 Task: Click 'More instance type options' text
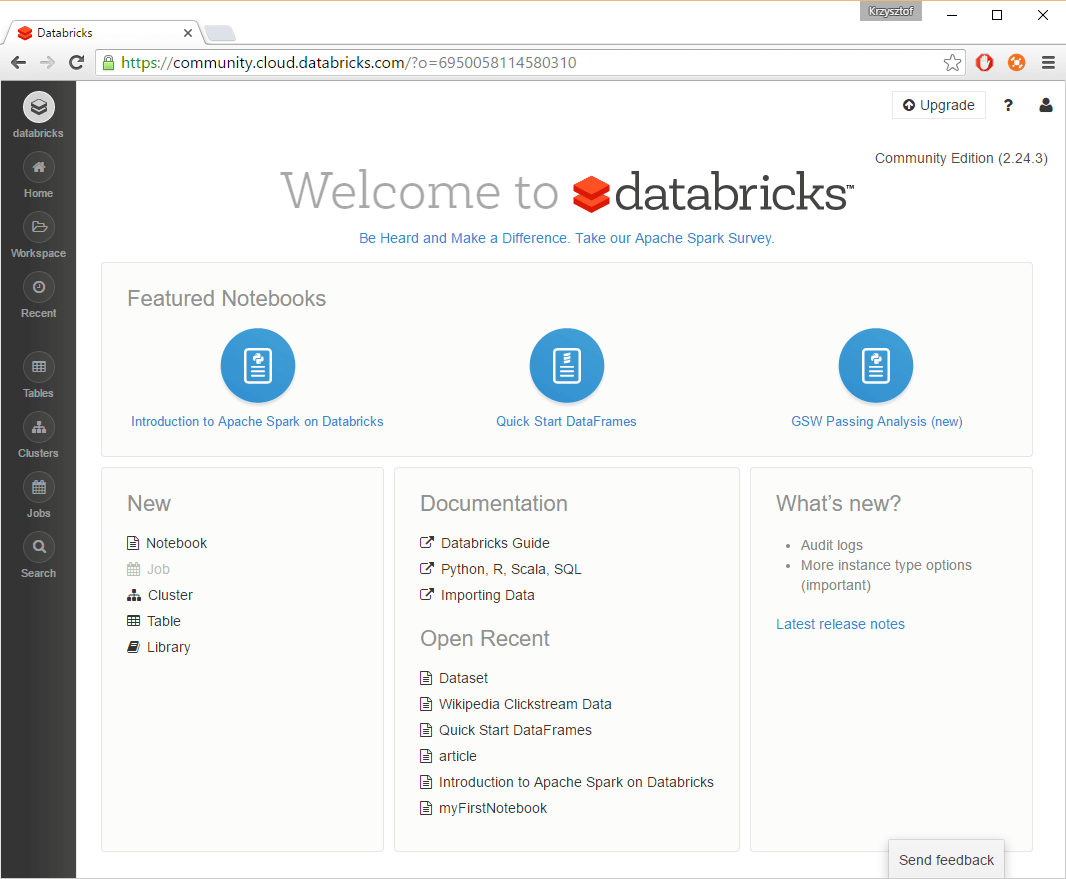point(886,566)
